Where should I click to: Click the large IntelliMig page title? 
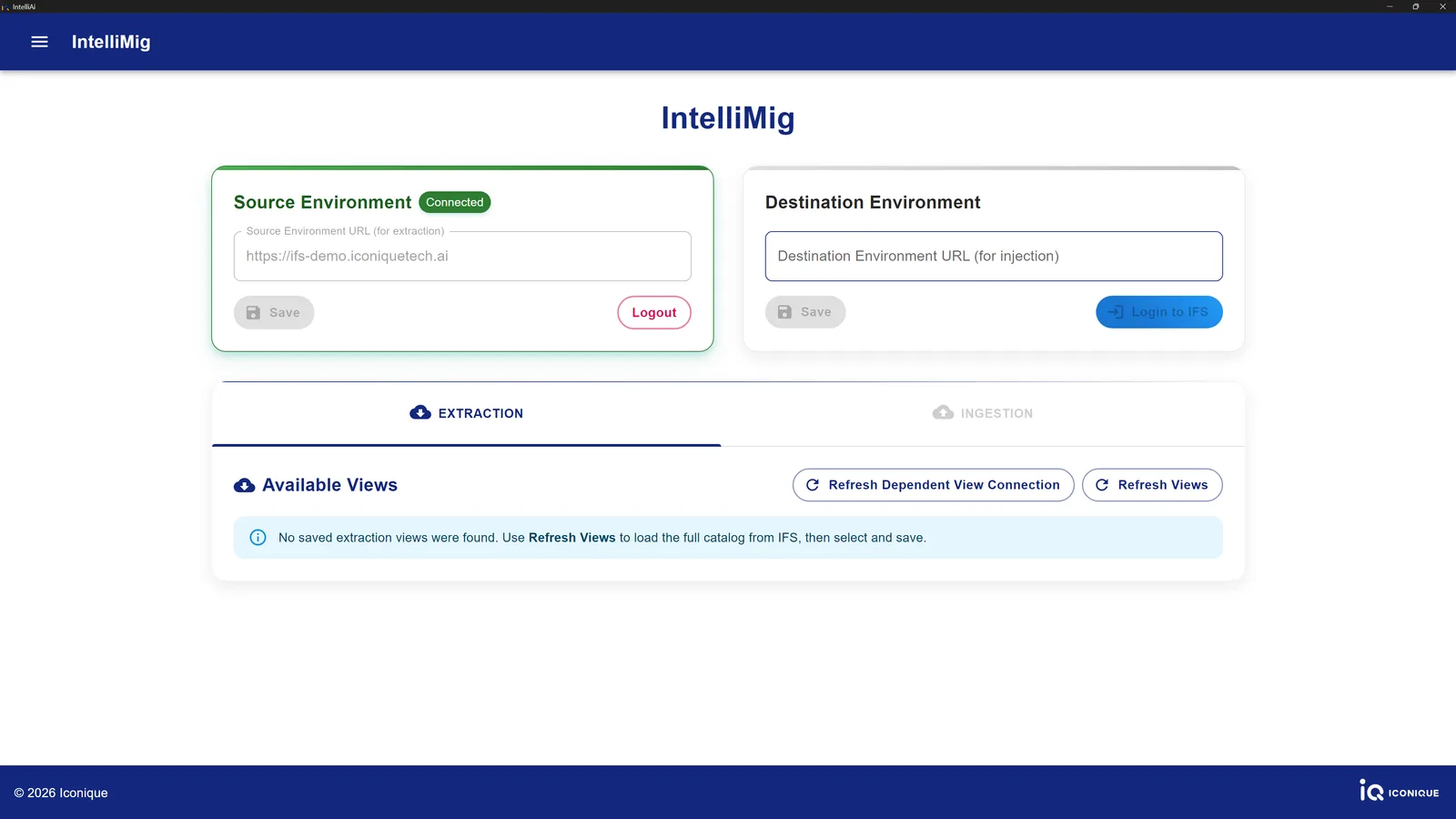pyautogui.click(x=728, y=118)
